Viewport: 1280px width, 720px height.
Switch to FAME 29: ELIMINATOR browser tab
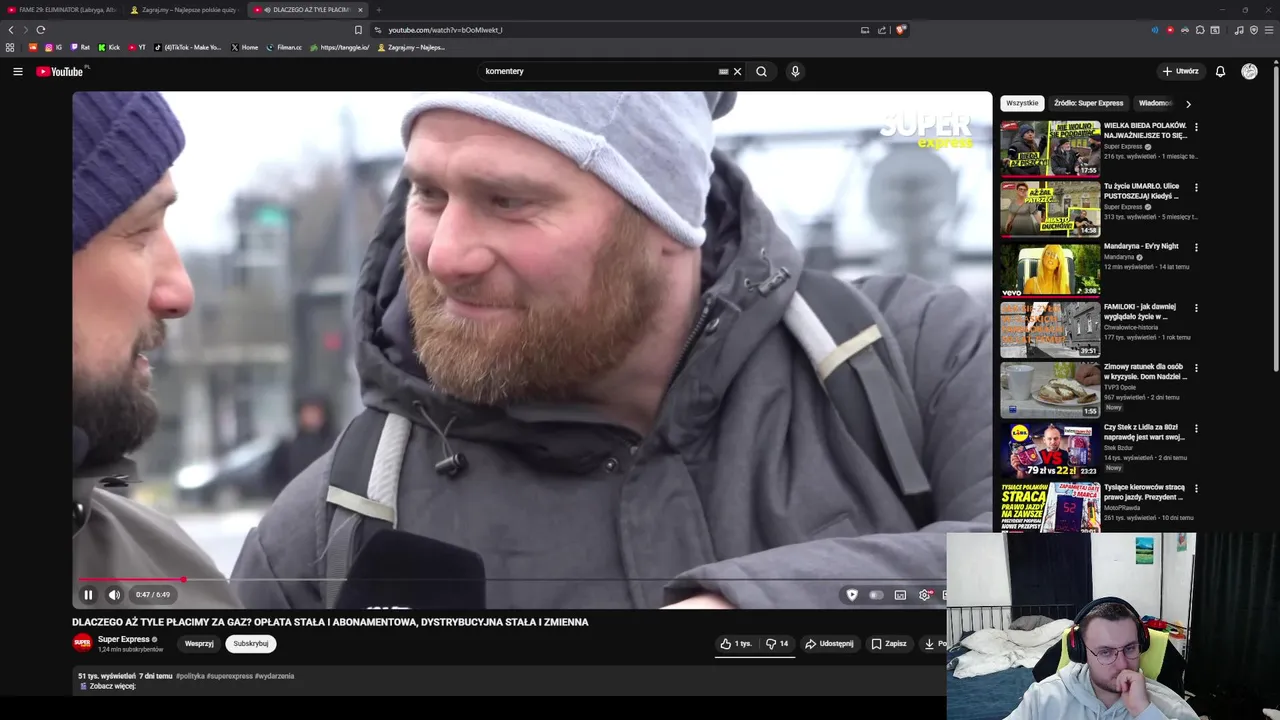click(60, 9)
